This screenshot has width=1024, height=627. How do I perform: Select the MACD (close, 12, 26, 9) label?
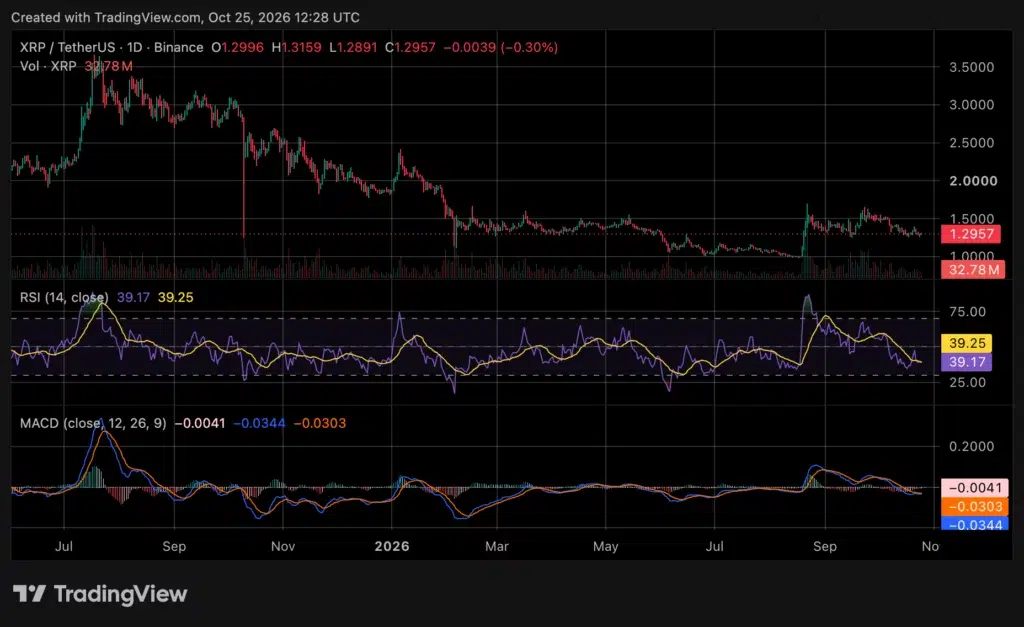(x=93, y=423)
